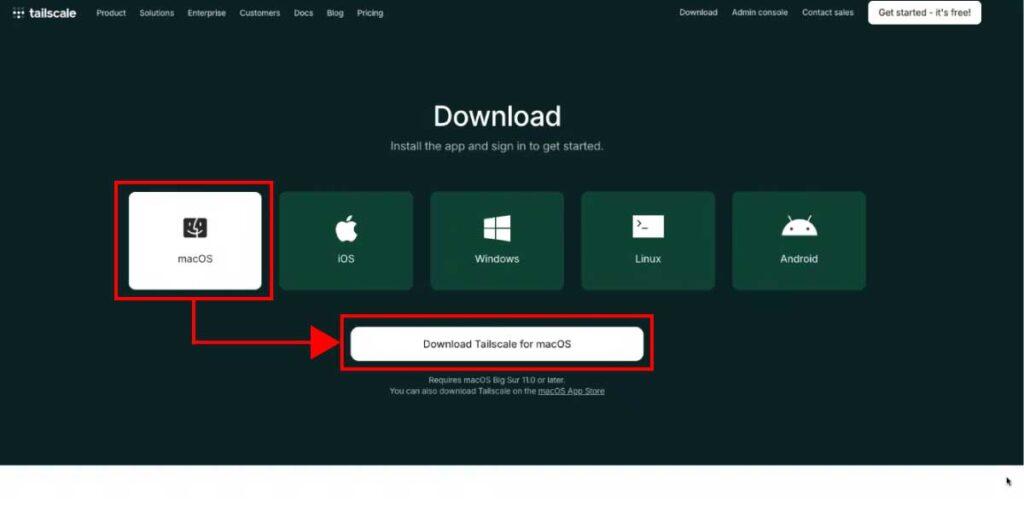Viewport: 1024px width, 506px height.
Task: Open the Solutions menu
Action: [x=157, y=13]
